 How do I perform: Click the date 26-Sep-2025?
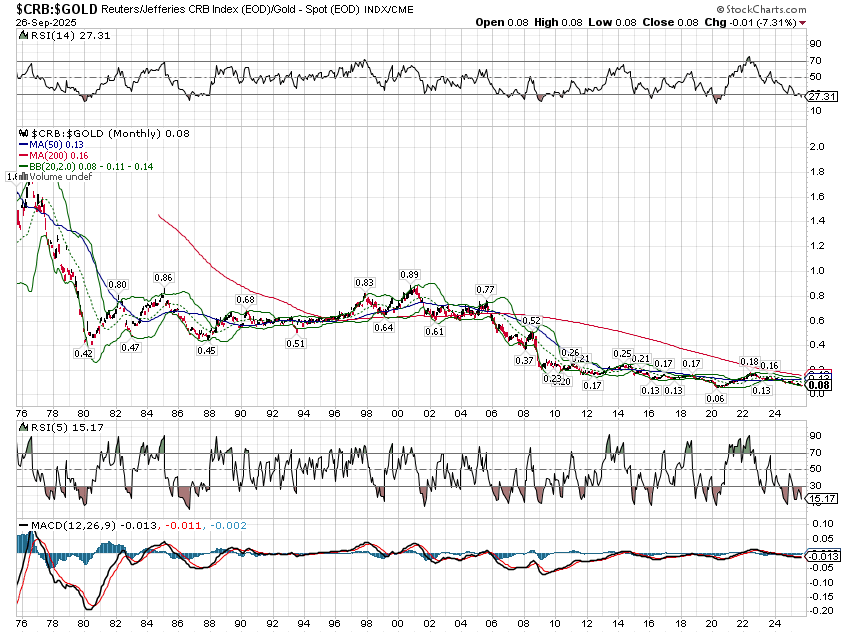[46, 23]
